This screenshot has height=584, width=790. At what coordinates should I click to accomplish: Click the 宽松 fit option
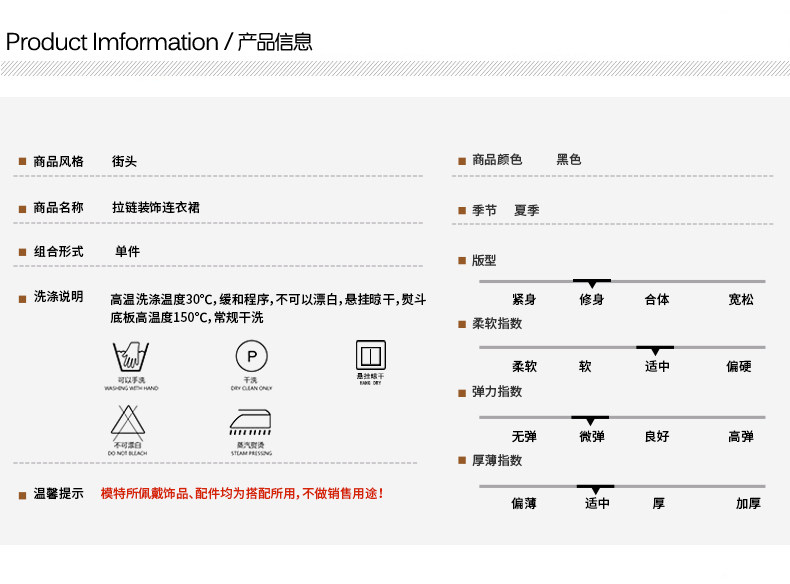click(x=741, y=299)
